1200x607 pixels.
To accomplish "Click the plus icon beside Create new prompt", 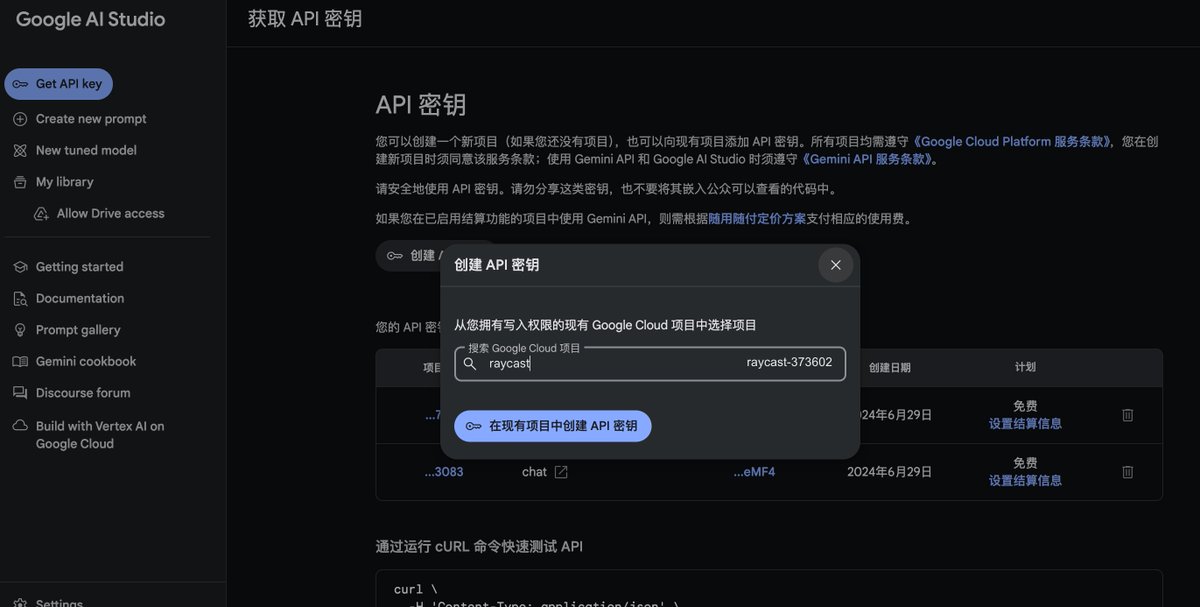I will (20, 119).
